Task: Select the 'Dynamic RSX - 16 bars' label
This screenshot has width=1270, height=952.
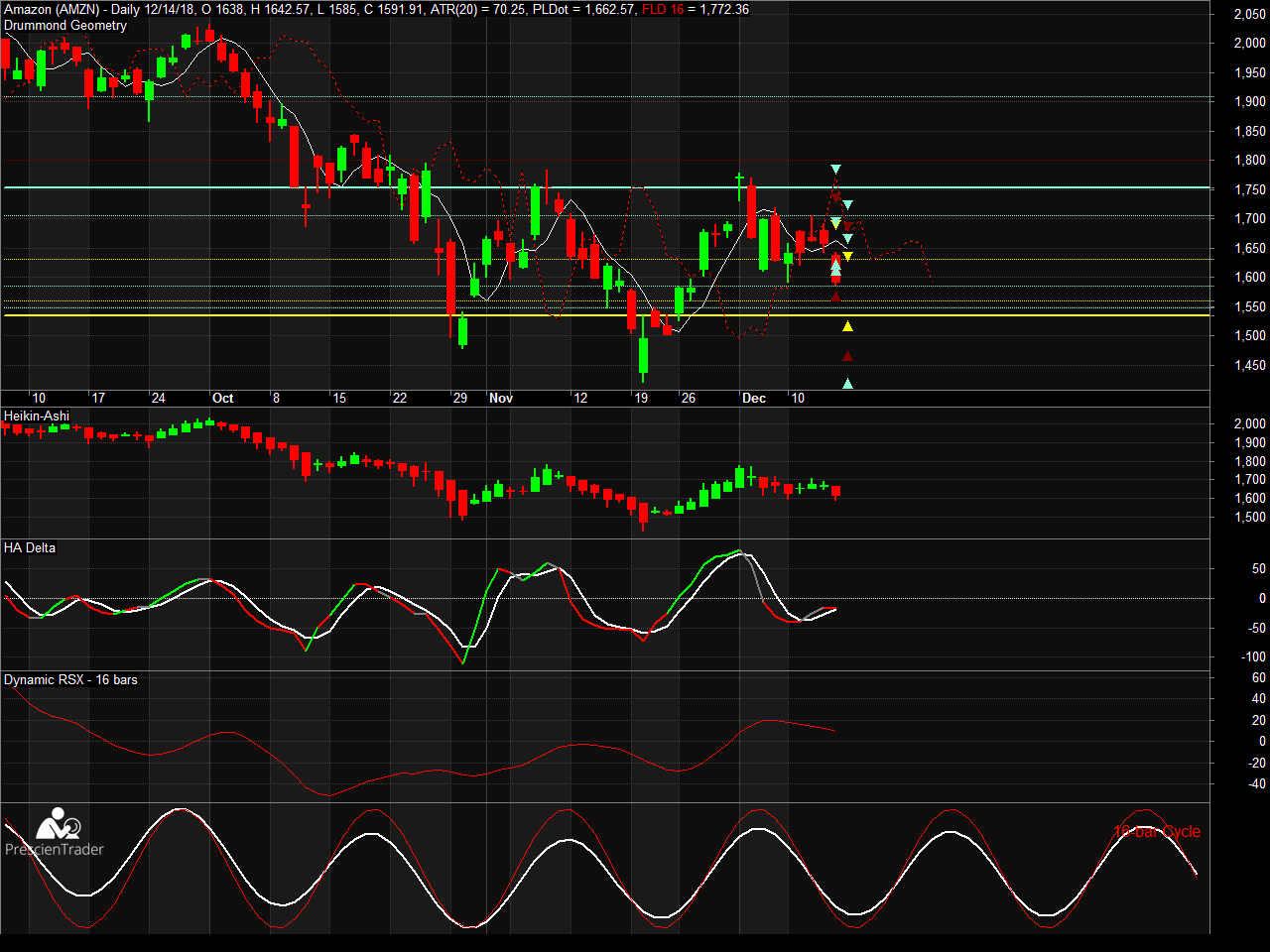Action: [70, 679]
